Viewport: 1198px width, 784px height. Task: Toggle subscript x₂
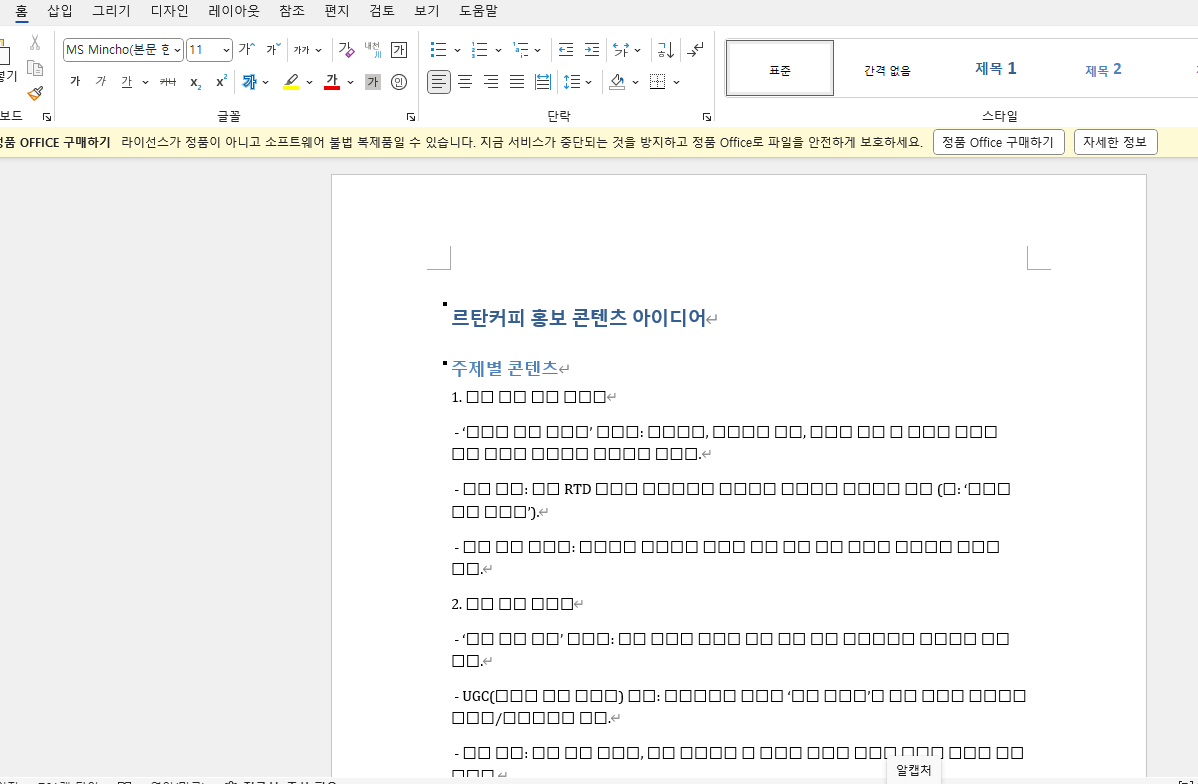[196, 82]
